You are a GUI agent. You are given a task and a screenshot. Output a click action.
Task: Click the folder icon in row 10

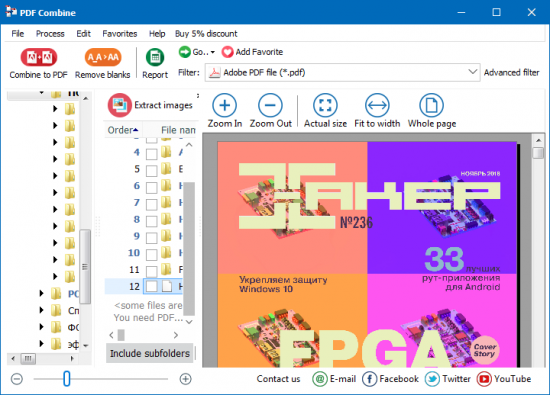[x=166, y=253]
